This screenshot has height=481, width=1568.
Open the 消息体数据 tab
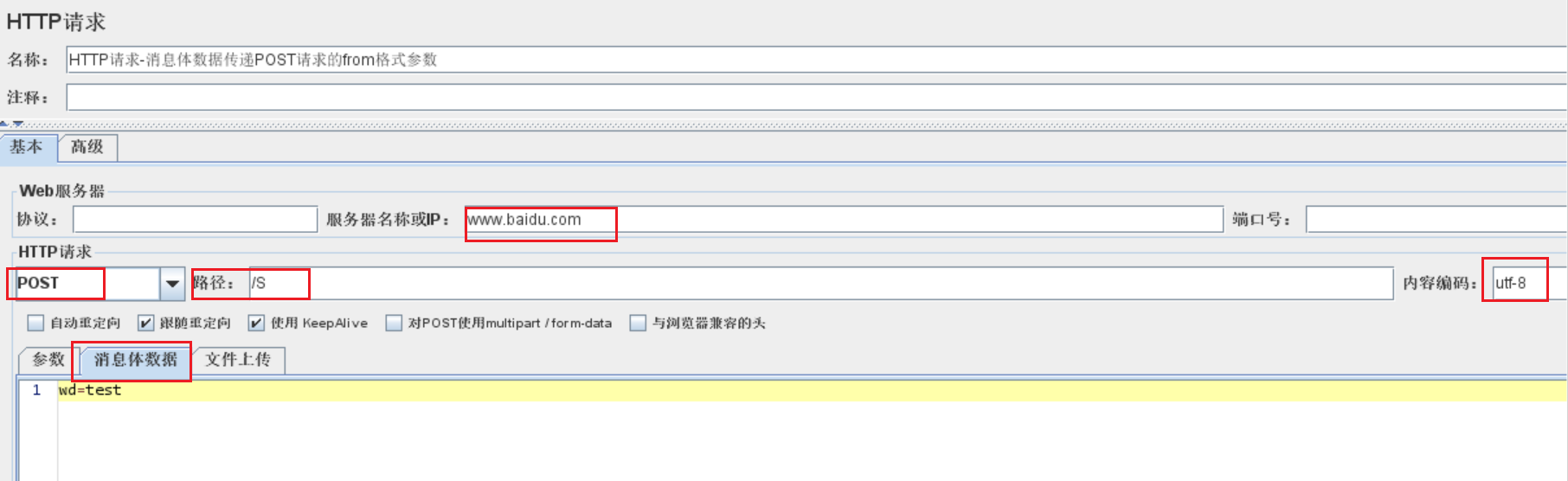tap(135, 360)
